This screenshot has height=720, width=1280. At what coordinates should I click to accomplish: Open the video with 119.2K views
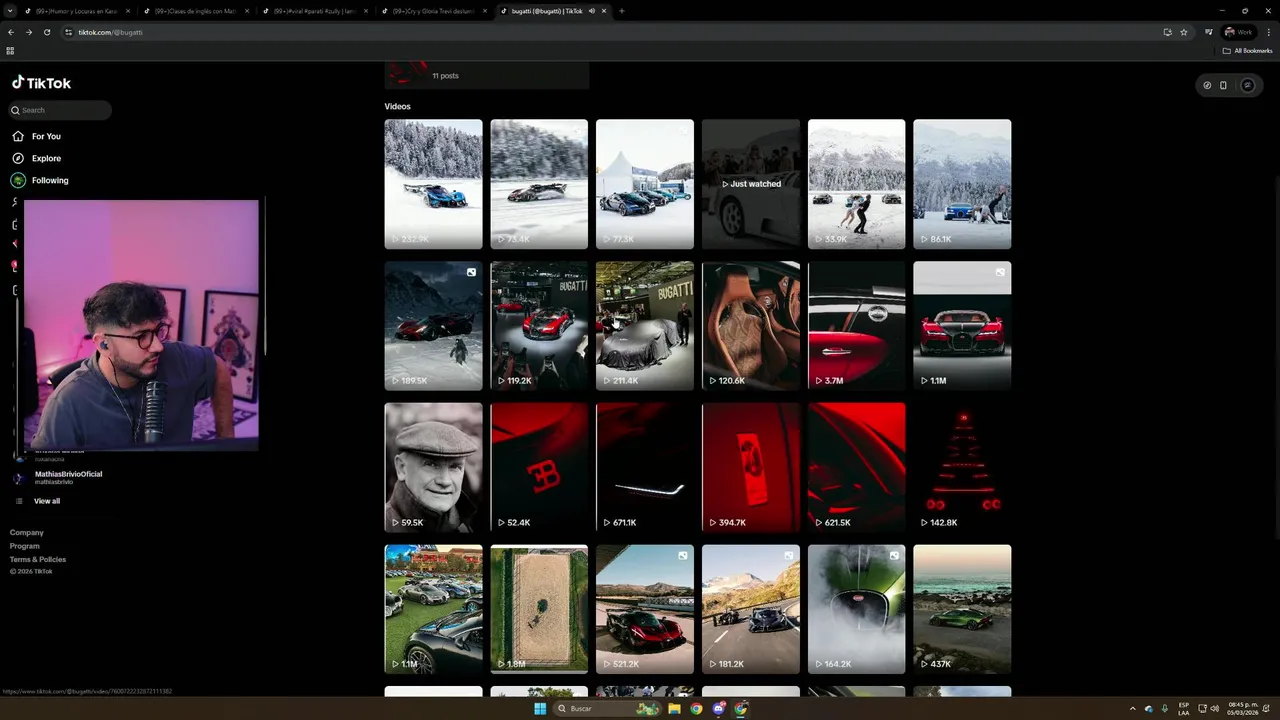click(539, 326)
